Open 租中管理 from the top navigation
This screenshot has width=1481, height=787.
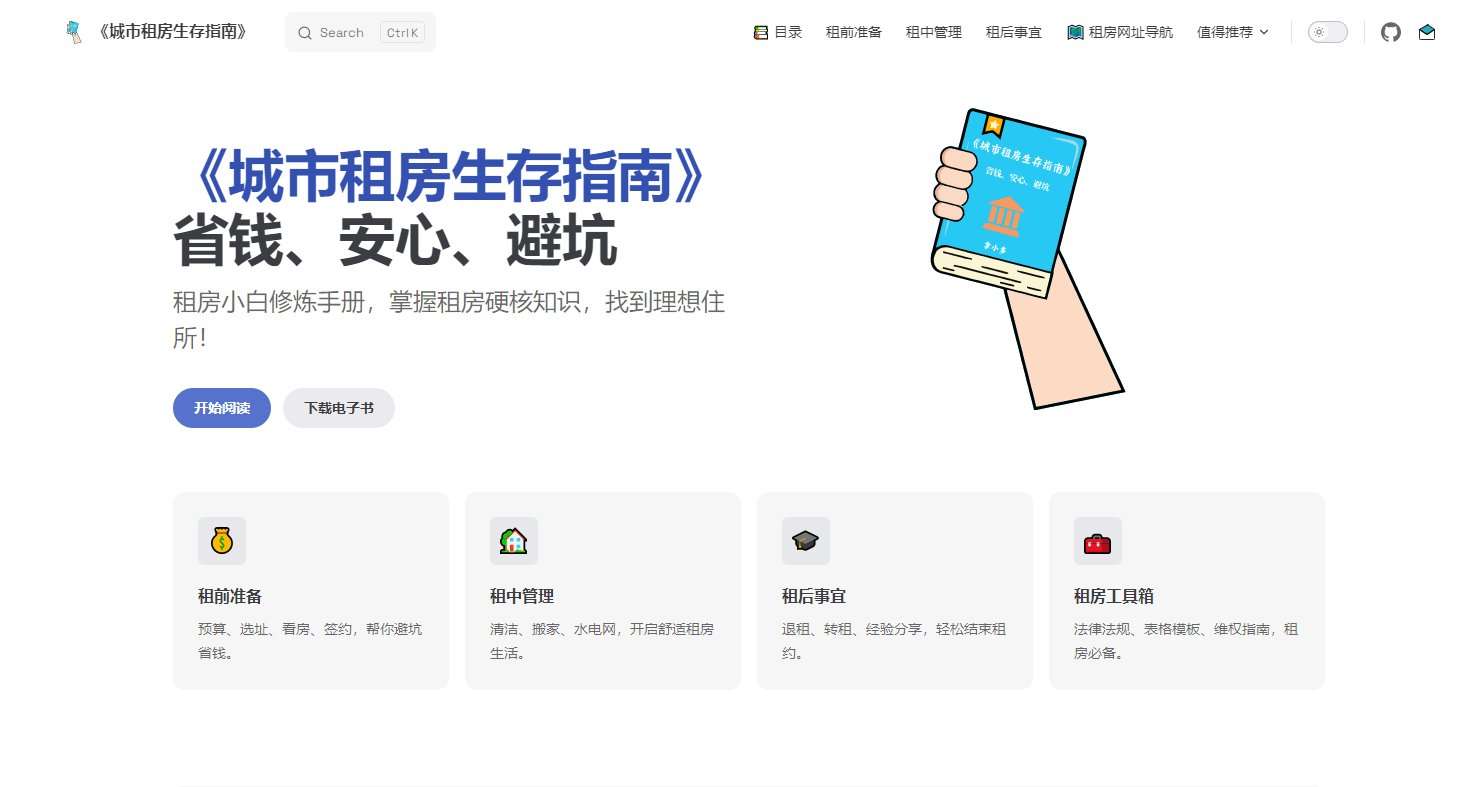pos(934,32)
